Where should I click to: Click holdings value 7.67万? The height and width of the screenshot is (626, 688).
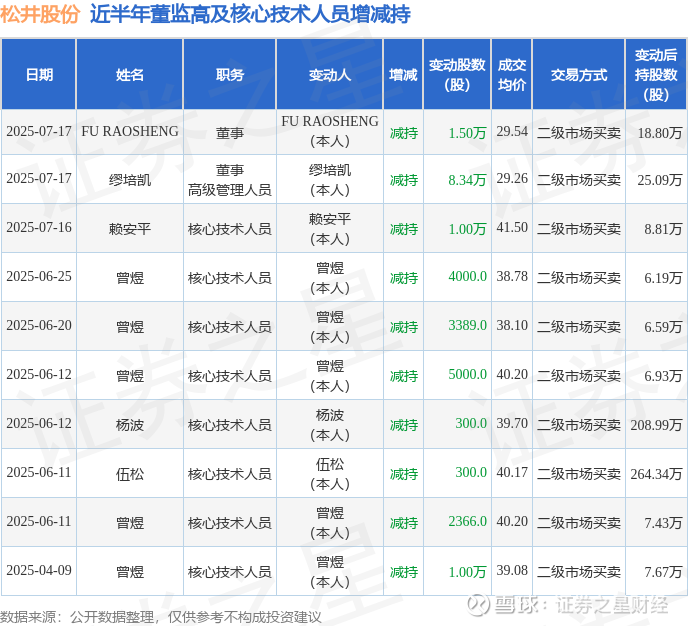click(x=663, y=572)
